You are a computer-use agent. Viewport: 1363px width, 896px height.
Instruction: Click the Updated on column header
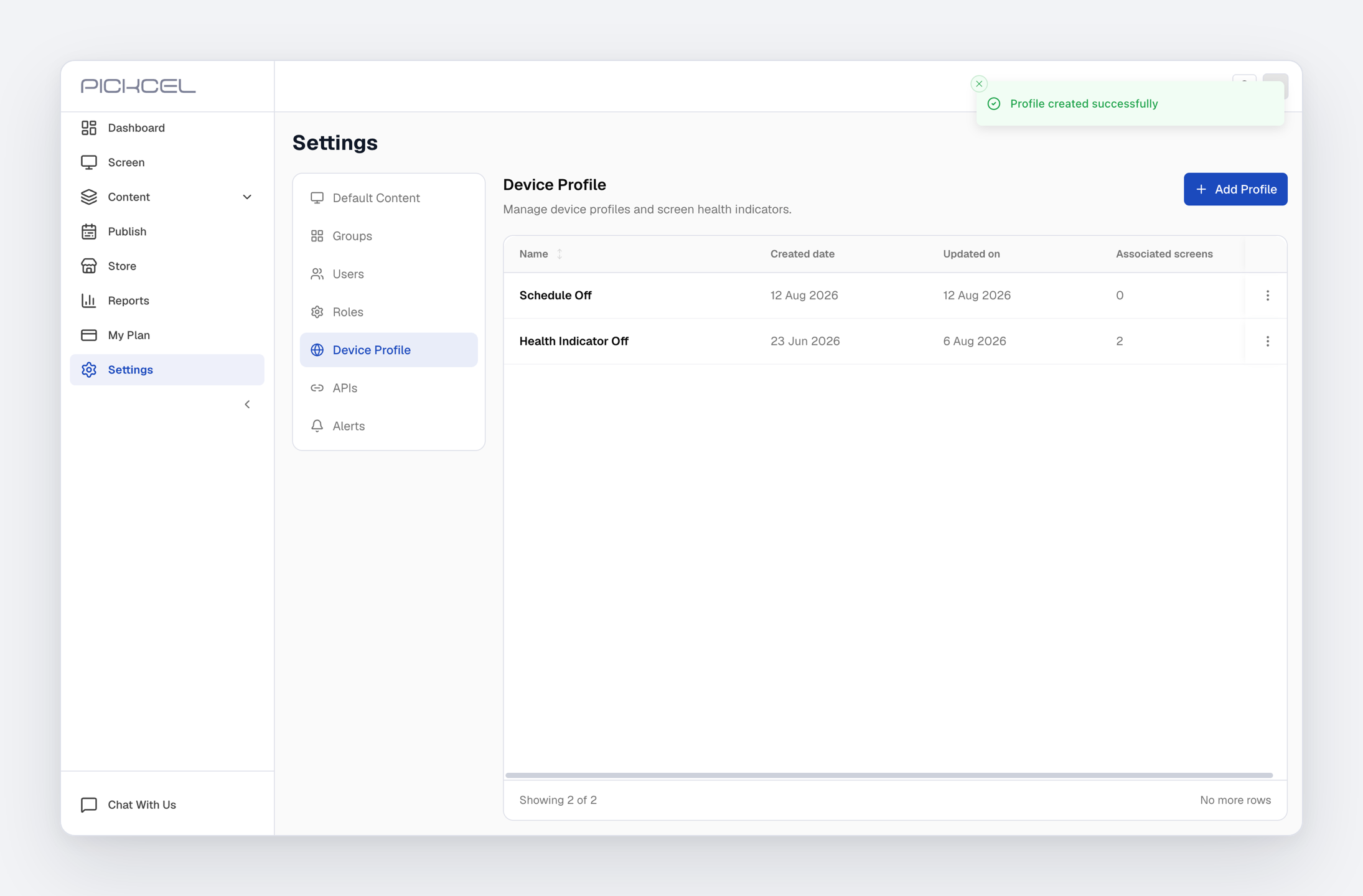(971, 254)
